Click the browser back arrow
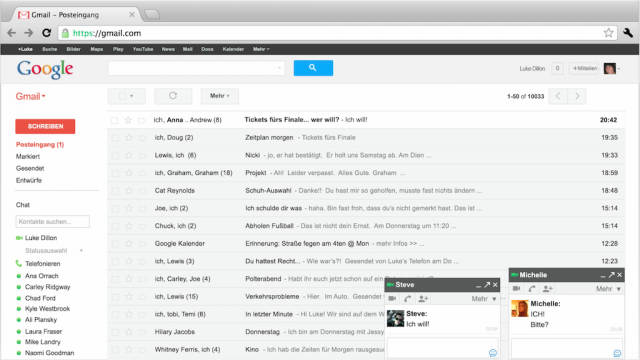Image resolution: width=640 pixels, height=360 pixels. [x=11, y=33]
